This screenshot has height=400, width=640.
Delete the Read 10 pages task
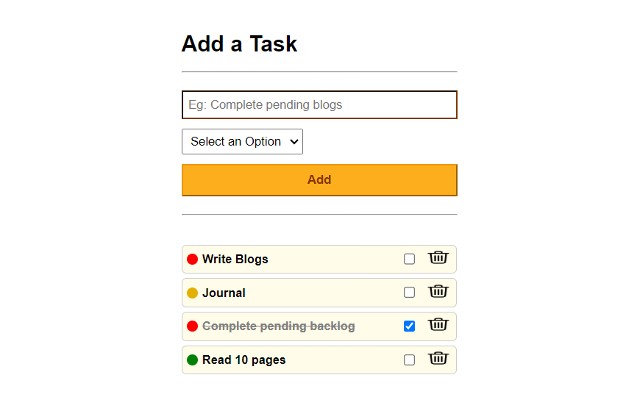[x=438, y=359]
